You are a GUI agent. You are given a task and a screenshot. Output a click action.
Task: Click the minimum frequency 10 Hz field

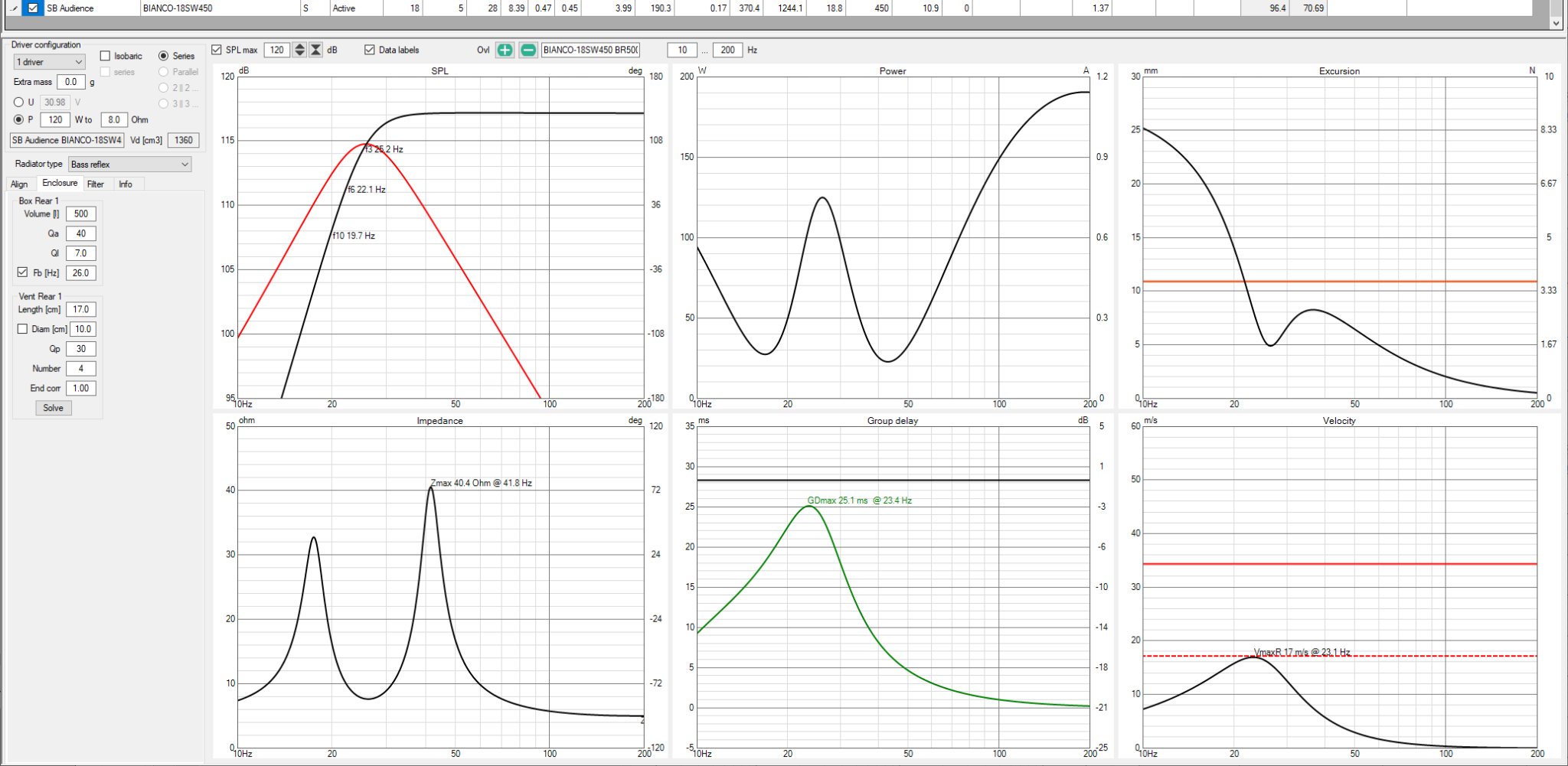(682, 50)
